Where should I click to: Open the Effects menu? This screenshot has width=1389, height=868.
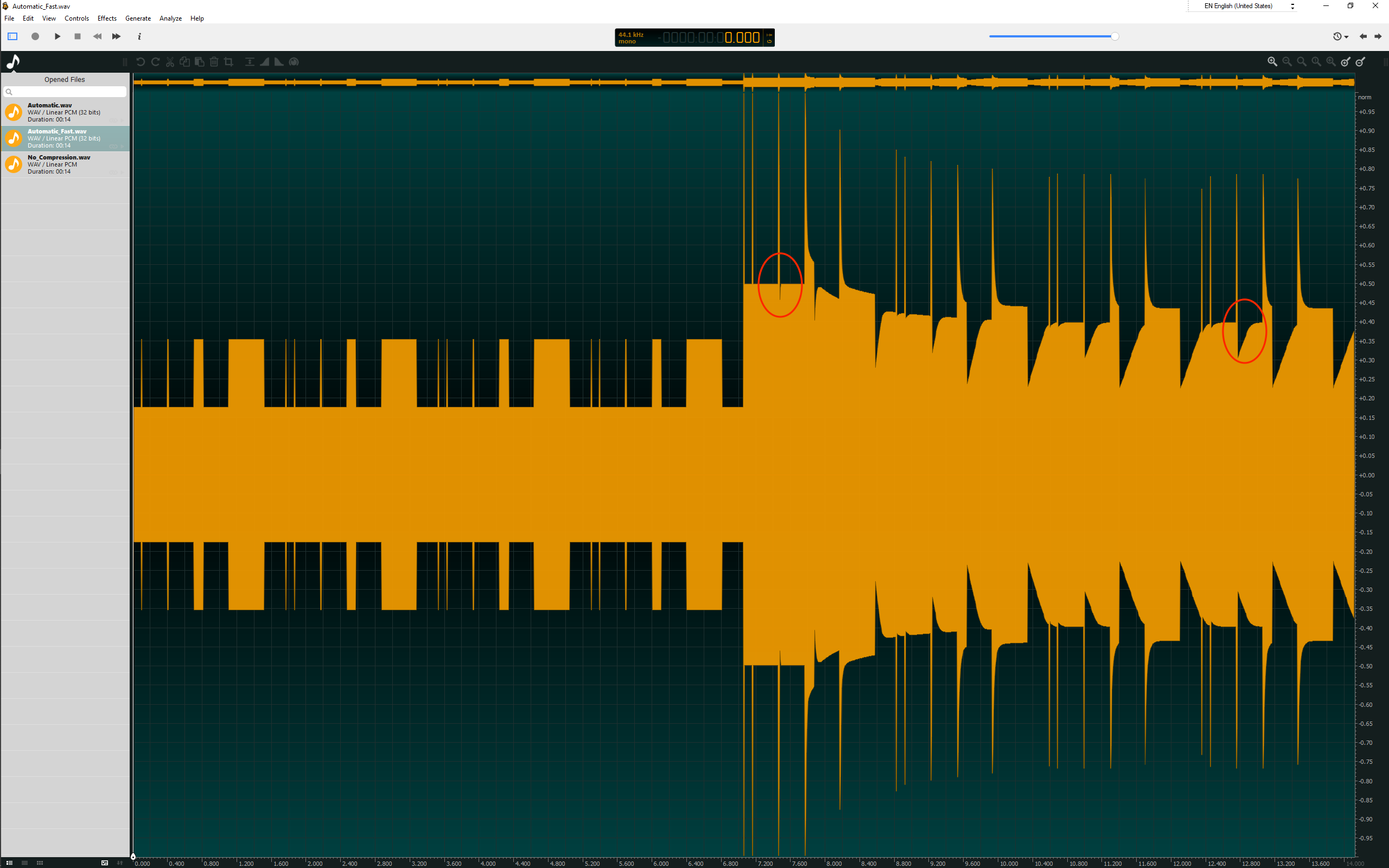pyautogui.click(x=107, y=18)
